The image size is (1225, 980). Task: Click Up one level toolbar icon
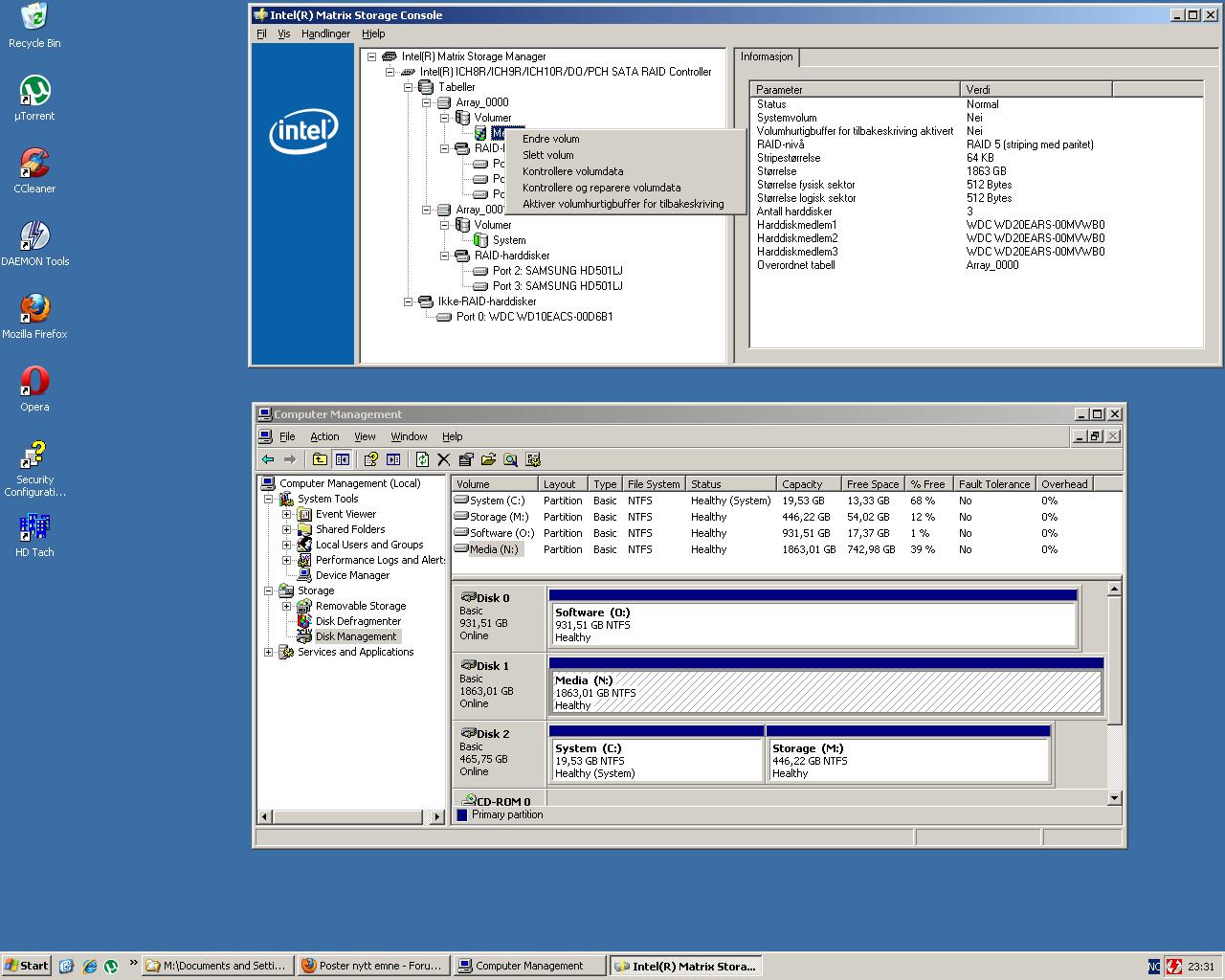pos(320,459)
